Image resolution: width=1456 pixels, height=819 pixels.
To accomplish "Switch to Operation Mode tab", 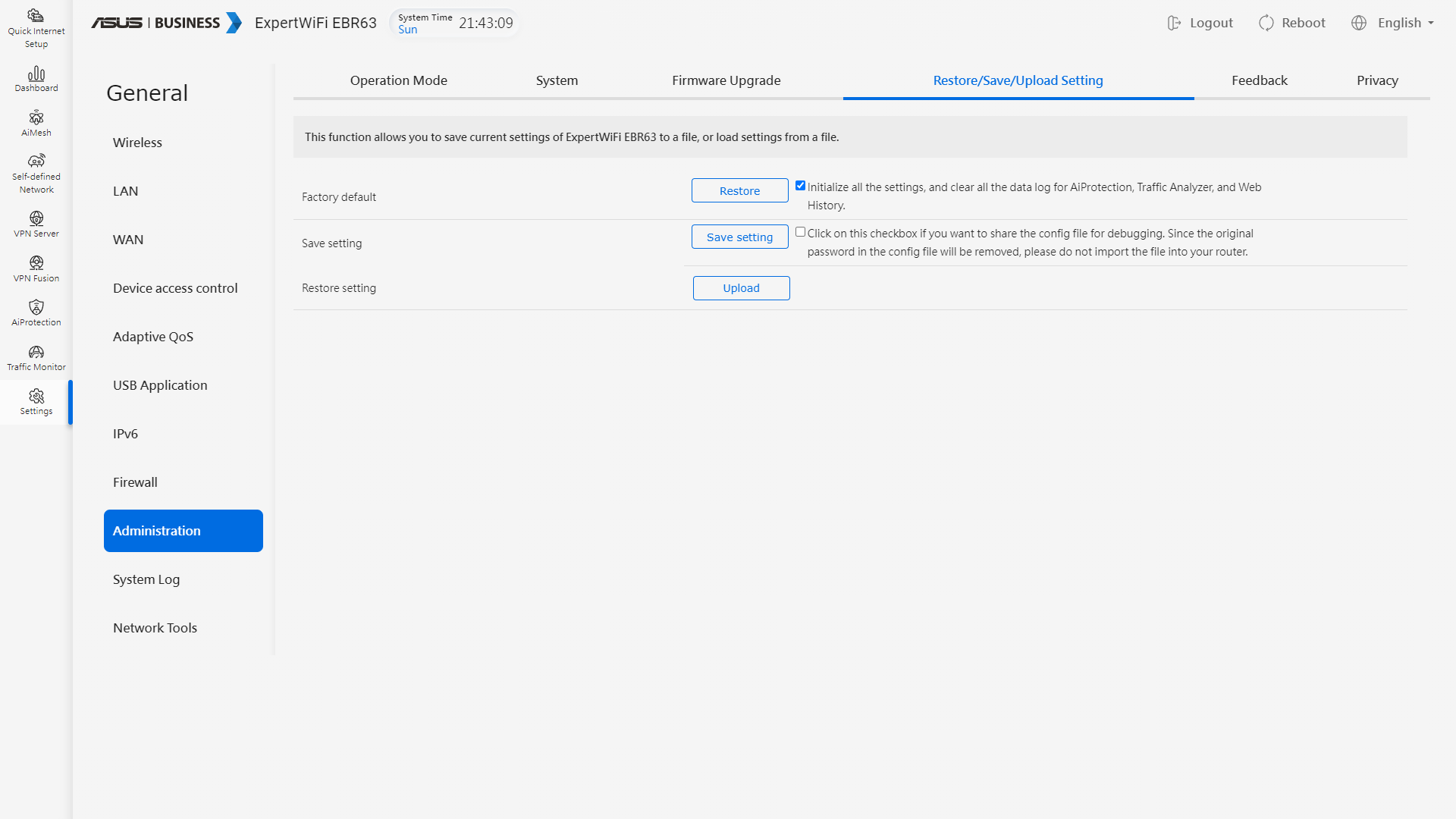I will [x=398, y=80].
